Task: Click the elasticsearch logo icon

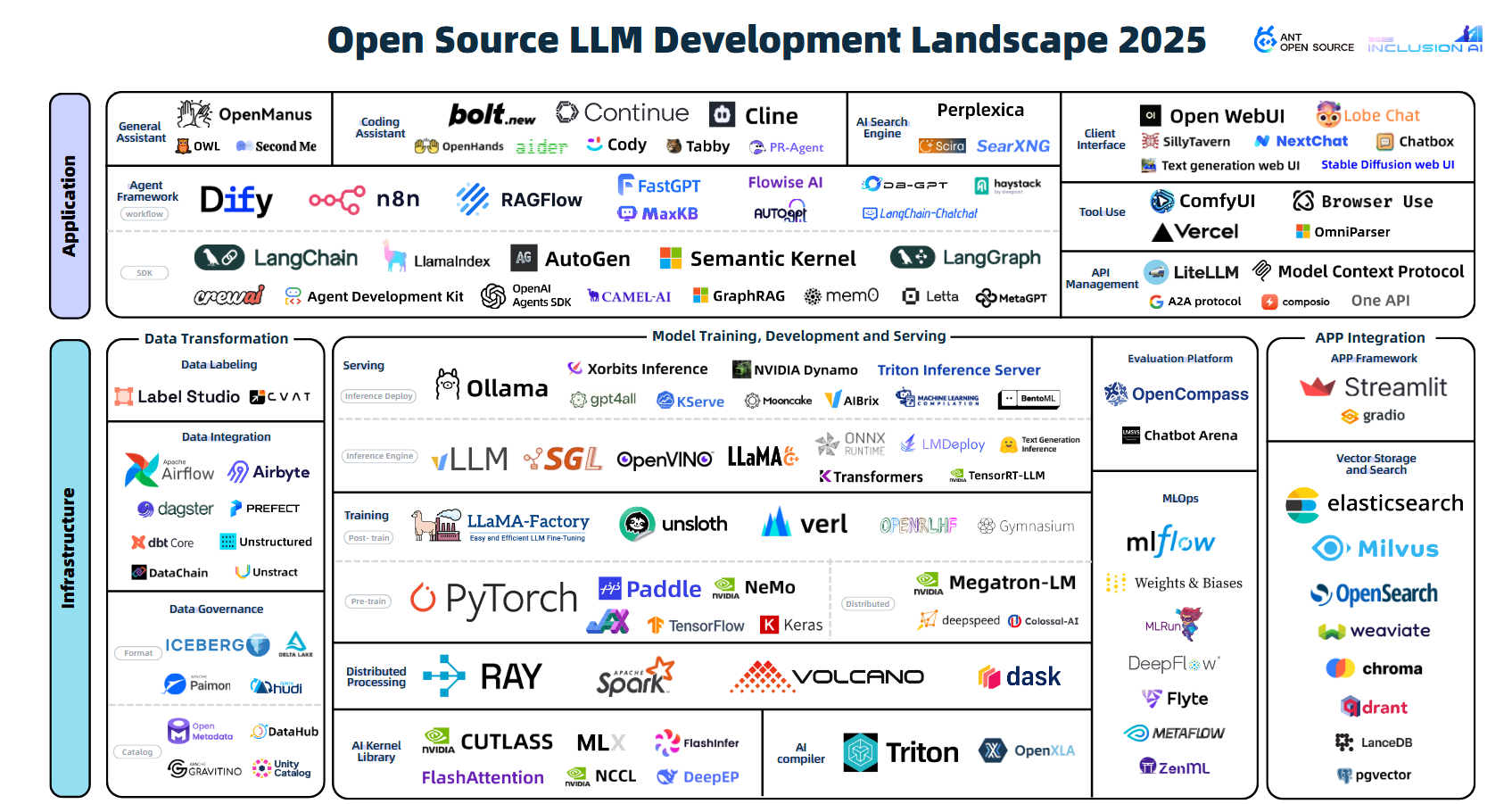Action: point(1302,505)
